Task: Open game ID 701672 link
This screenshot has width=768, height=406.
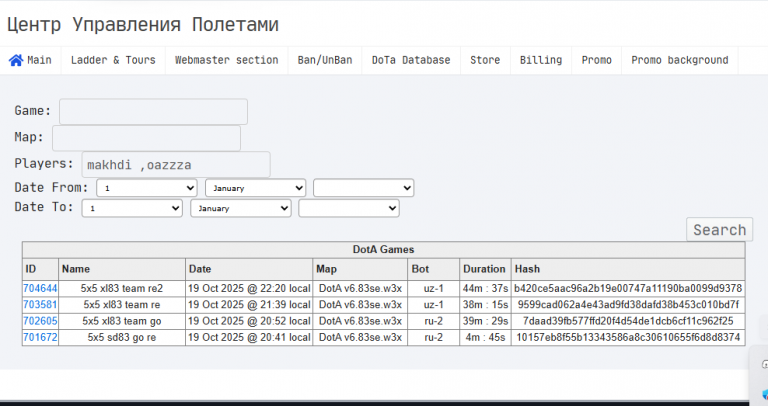Action: pyautogui.click(x=40, y=337)
